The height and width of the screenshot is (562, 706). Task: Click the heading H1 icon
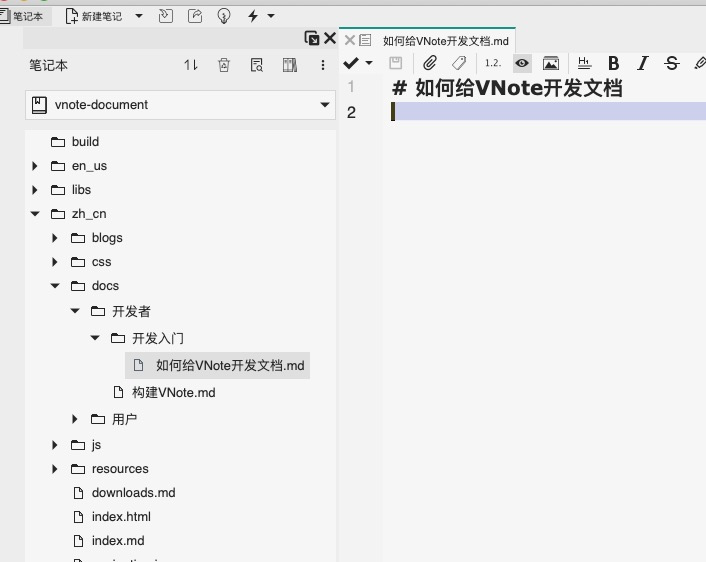[x=584, y=63]
